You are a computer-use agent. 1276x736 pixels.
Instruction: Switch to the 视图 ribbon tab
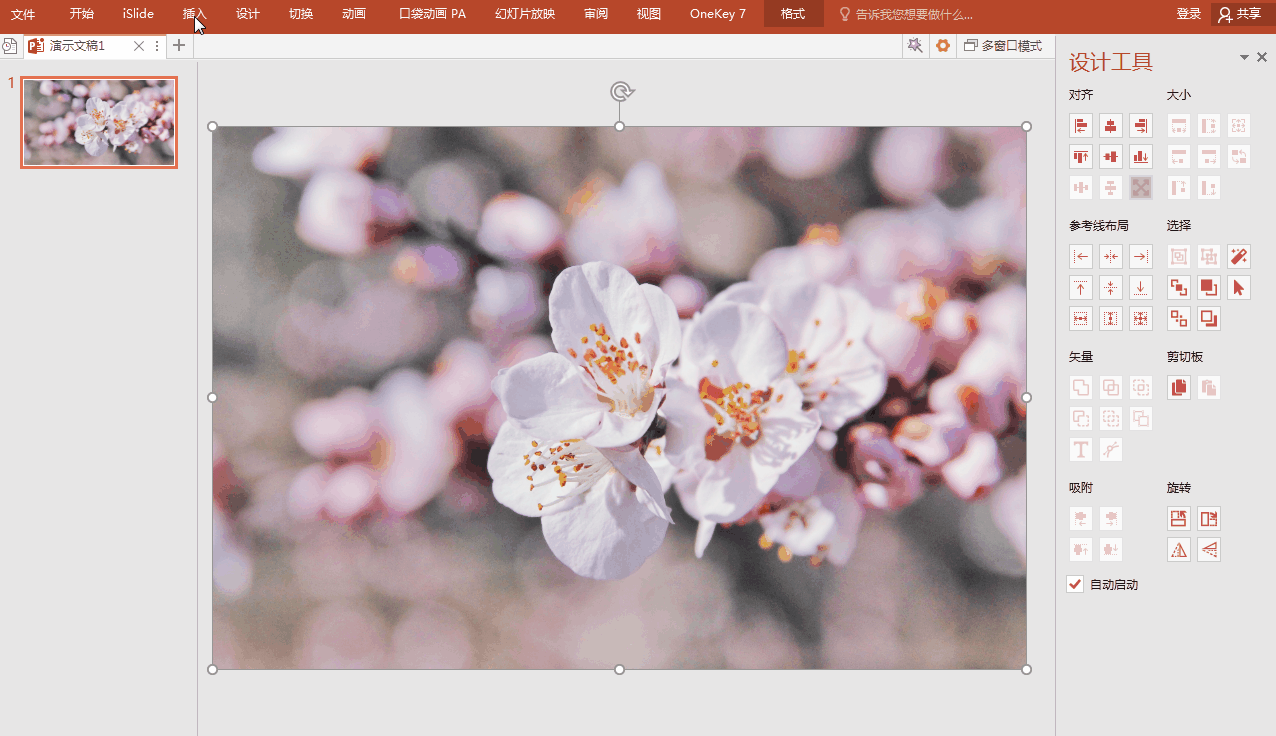coord(649,14)
